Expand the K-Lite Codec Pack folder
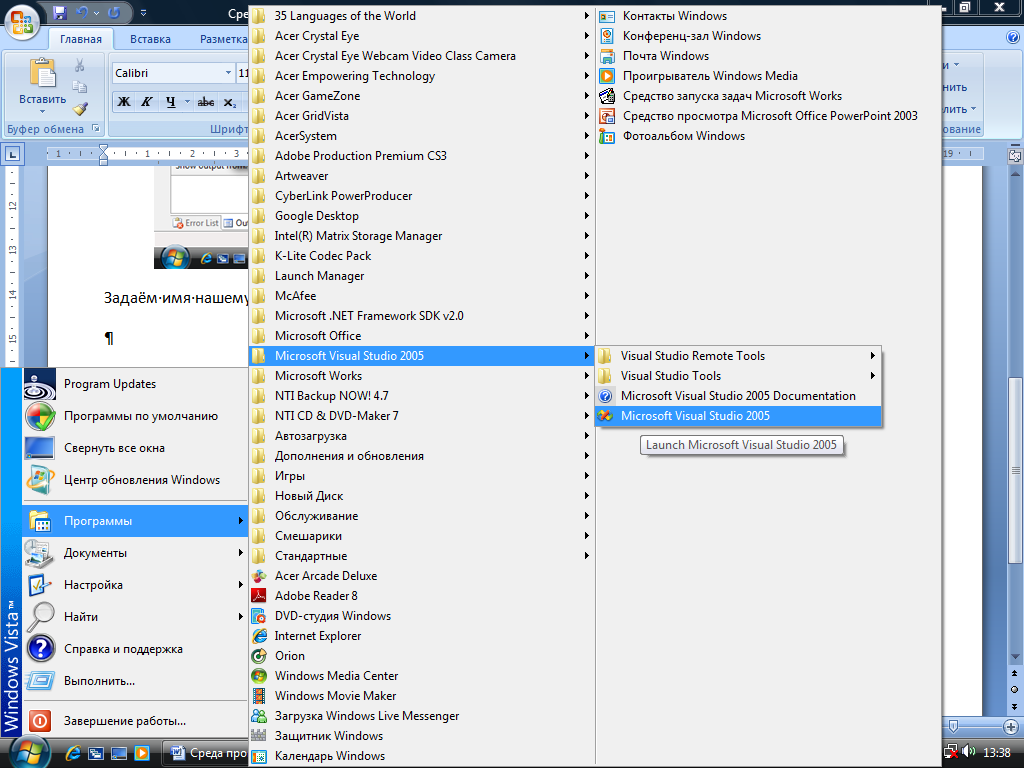 pos(422,256)
